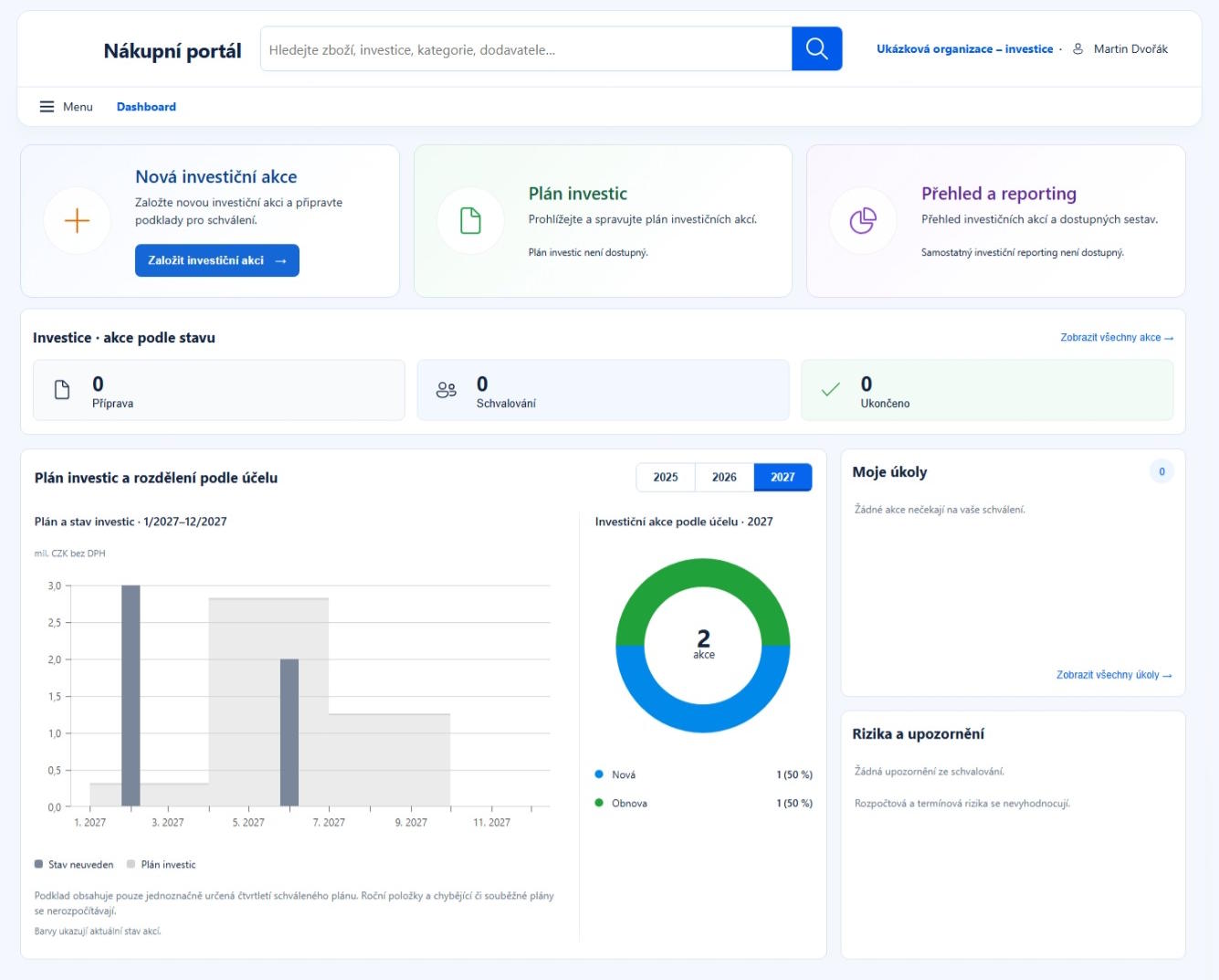
Task: Switch chart to year 2025
Action: coord(666,477)
